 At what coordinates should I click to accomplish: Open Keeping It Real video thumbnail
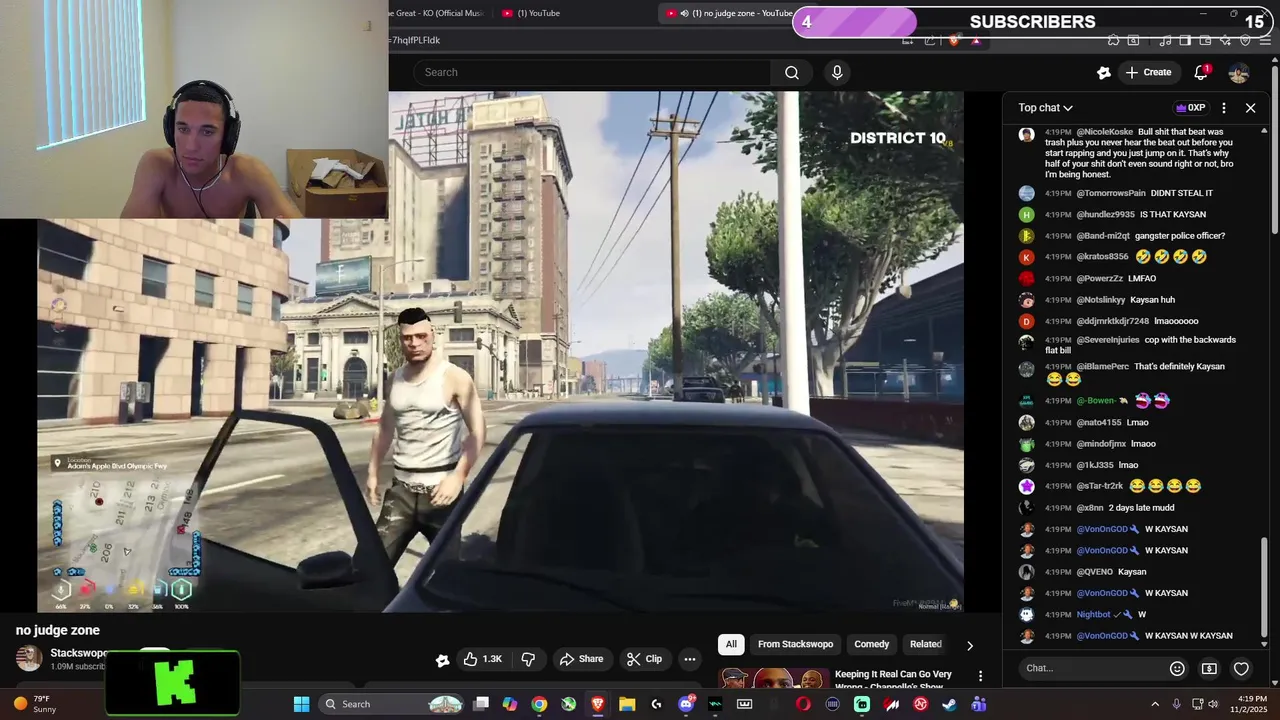coord(775,678)
